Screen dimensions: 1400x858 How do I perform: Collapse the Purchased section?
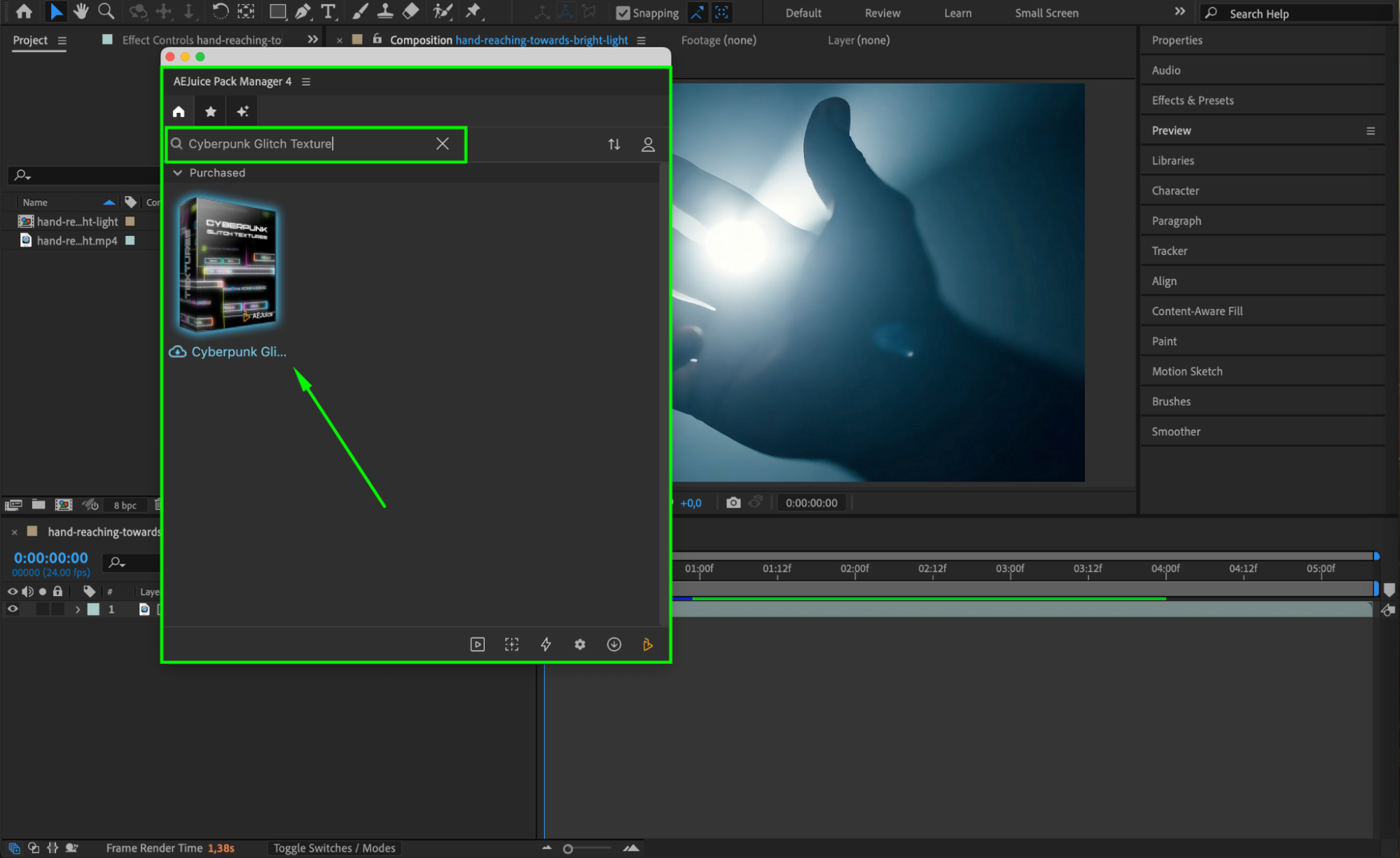pos(178,172)
